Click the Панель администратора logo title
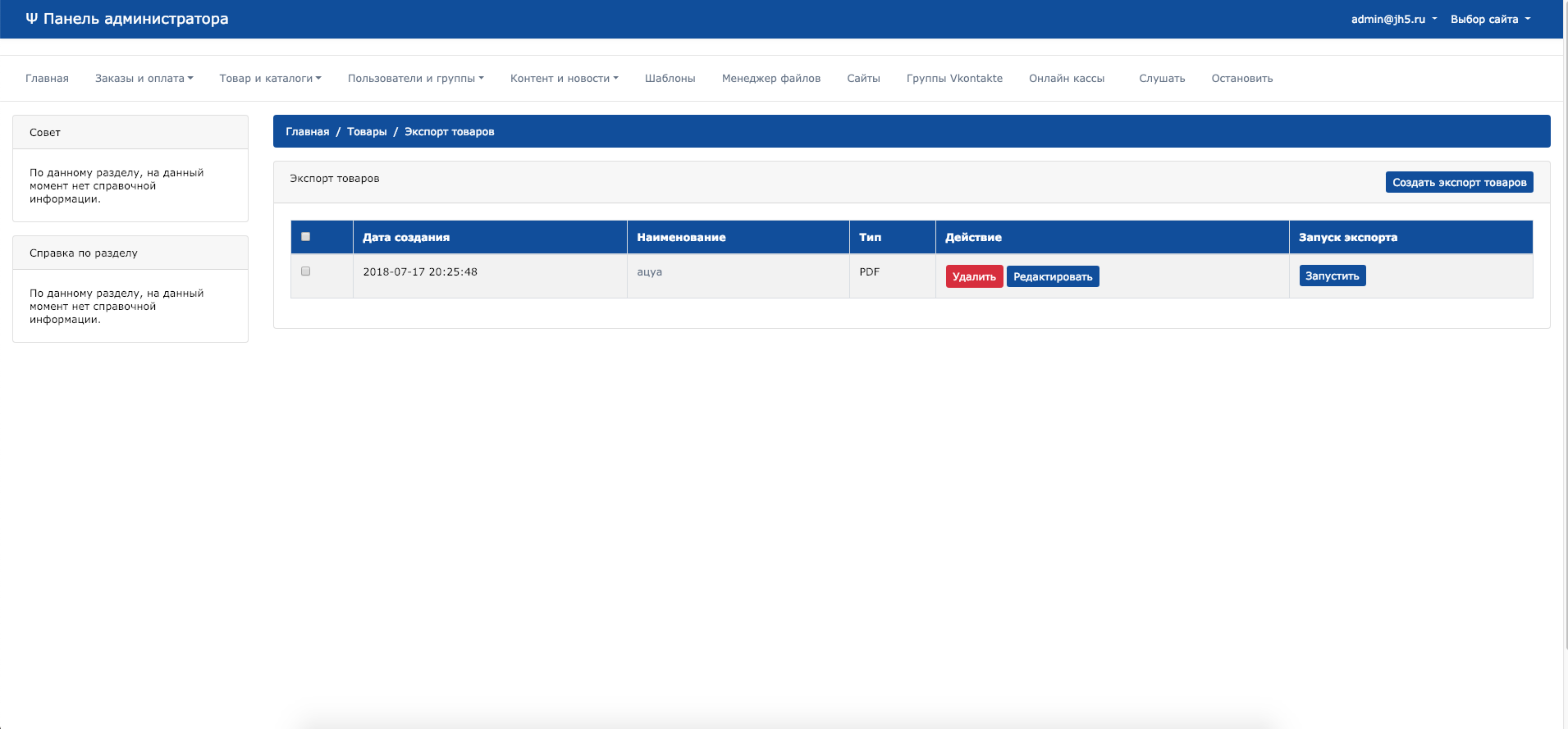 127,19
